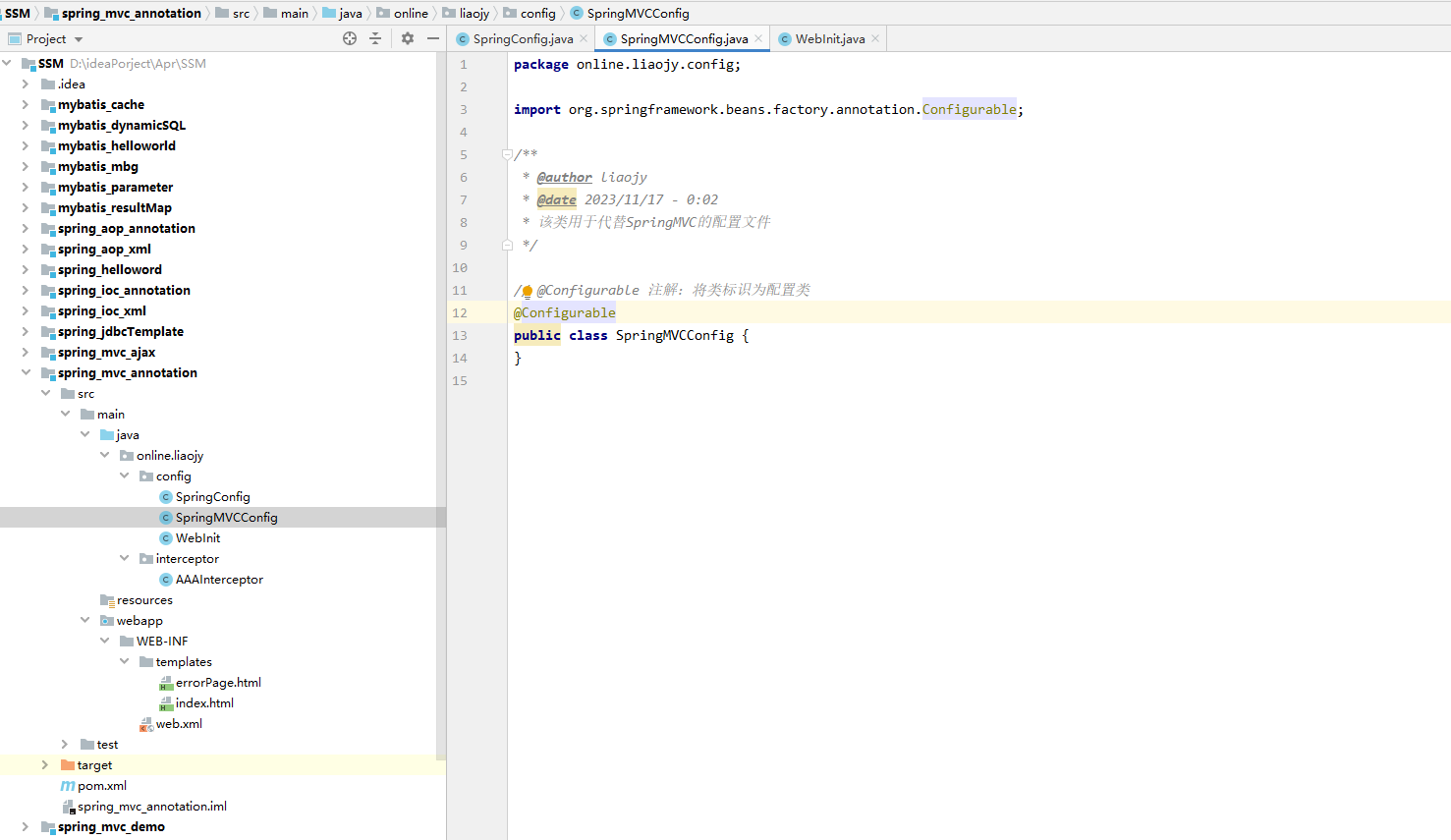Open Project panel settings gear
The height and width of the screenshot is (840, 1451).
[x=408, y=38]
